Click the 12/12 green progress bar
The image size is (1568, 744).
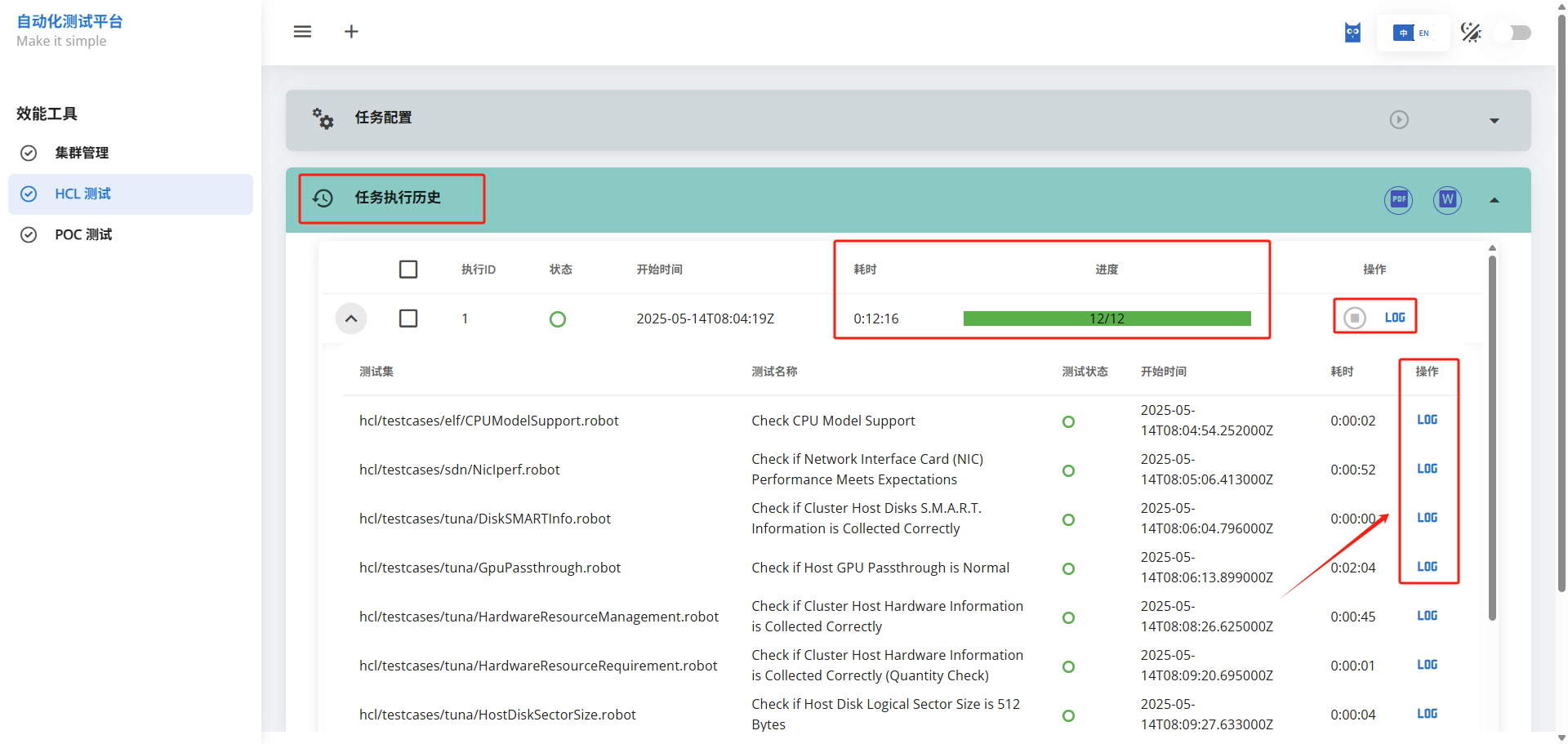point(1107,319)
